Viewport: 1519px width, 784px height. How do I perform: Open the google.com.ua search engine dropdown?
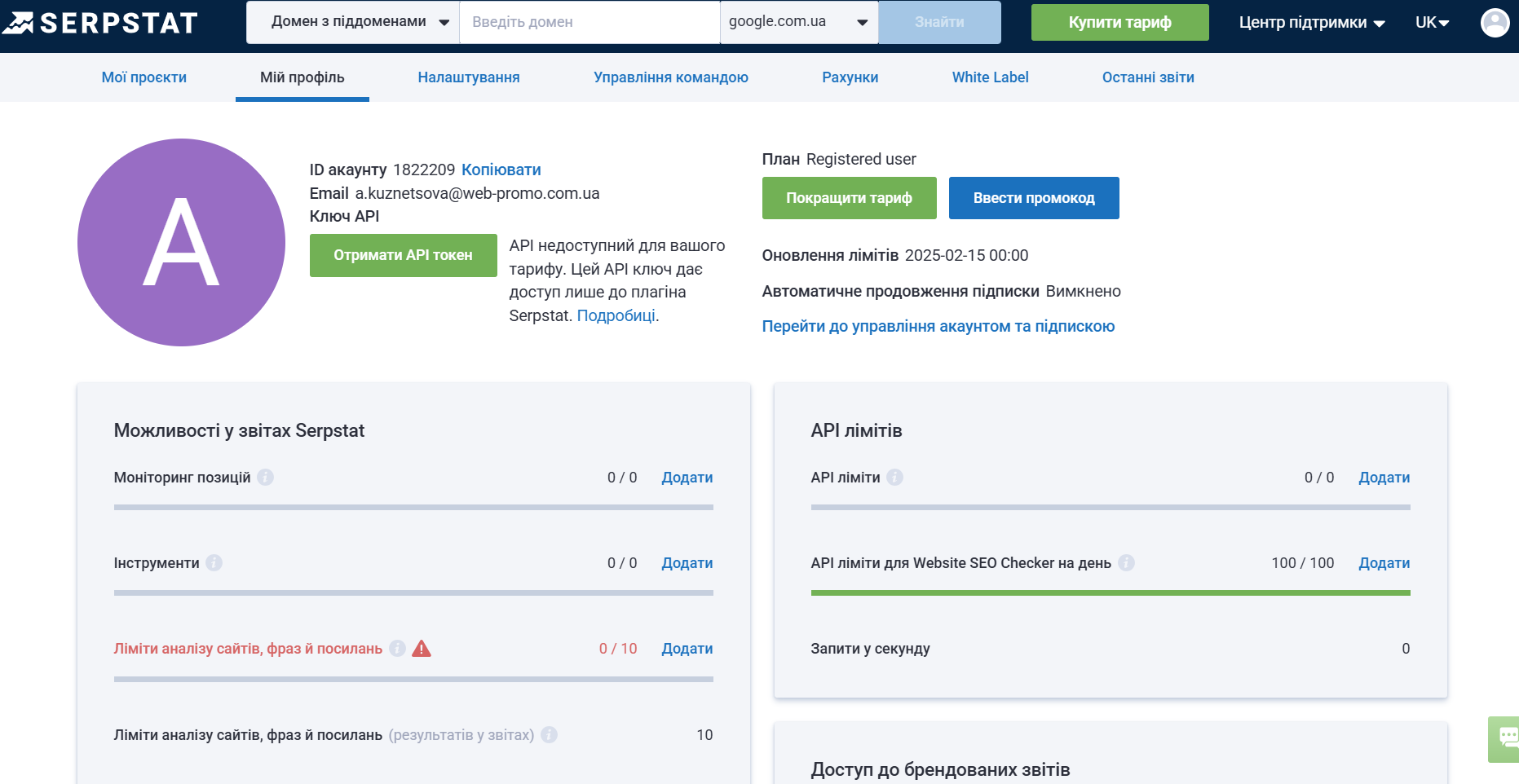click(x=799, y=22)
